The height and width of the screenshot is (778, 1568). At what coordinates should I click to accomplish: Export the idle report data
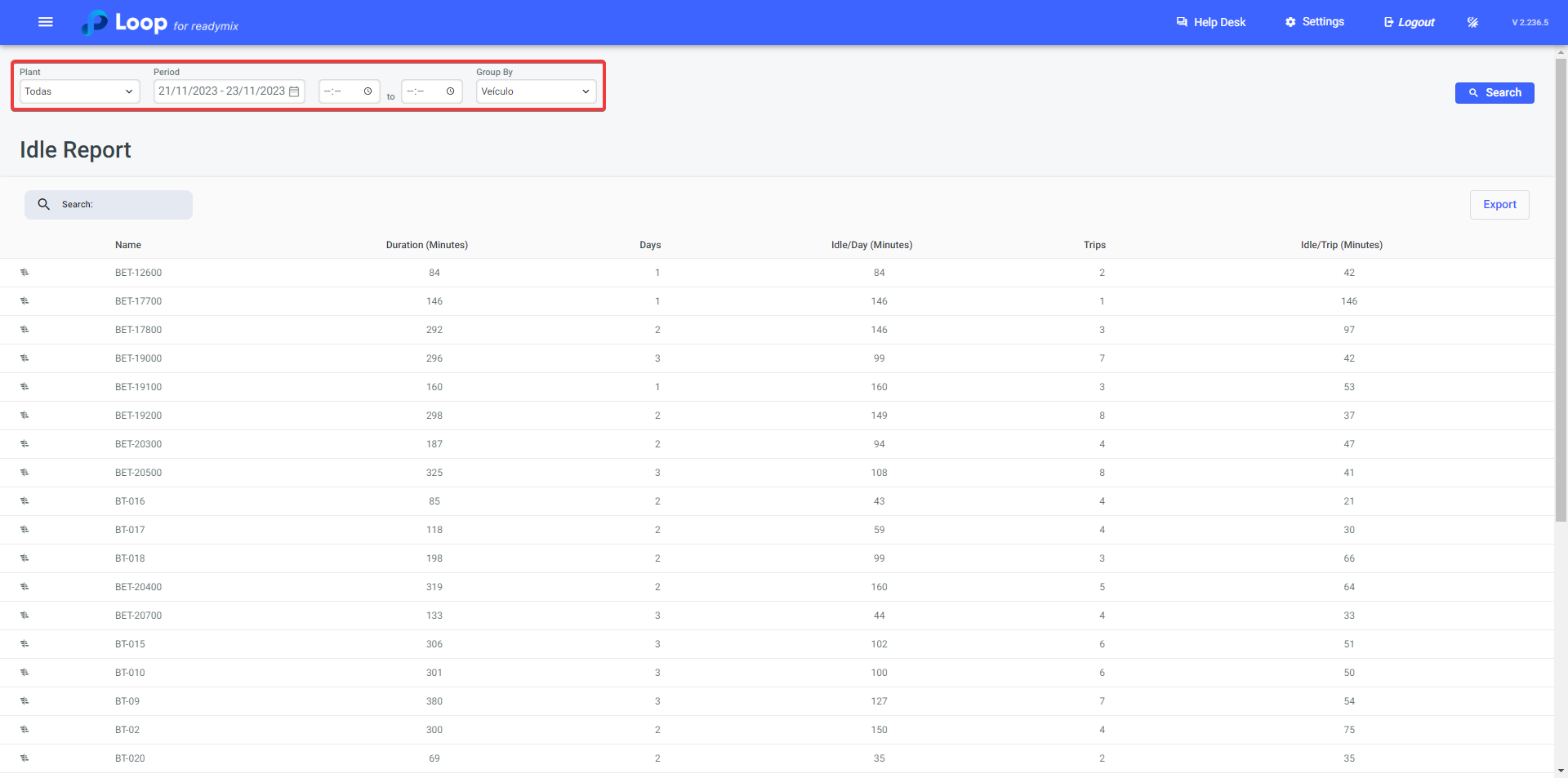(1499, 205)
